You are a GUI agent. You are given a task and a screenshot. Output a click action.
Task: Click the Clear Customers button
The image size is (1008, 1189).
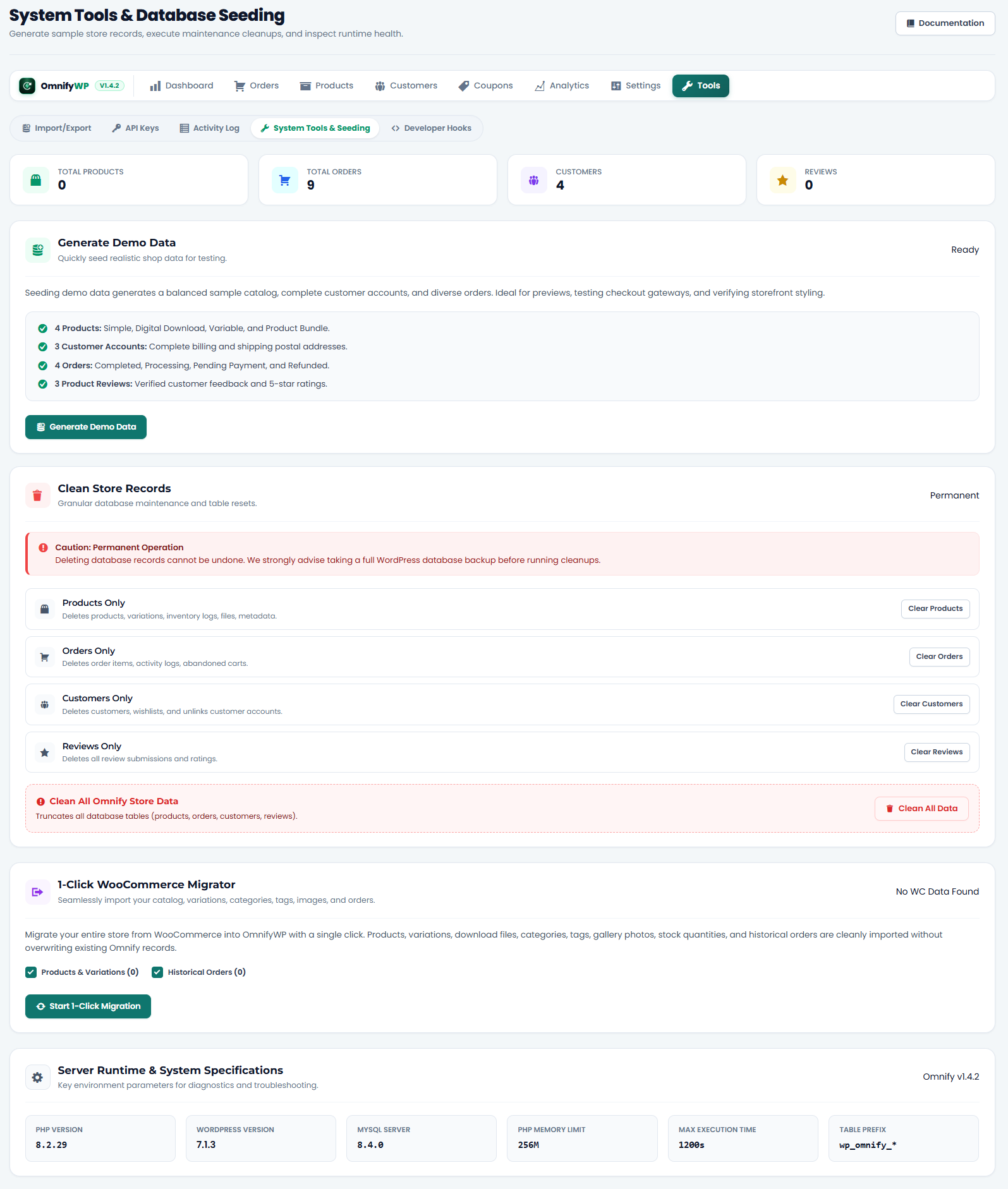click(932, 704)
